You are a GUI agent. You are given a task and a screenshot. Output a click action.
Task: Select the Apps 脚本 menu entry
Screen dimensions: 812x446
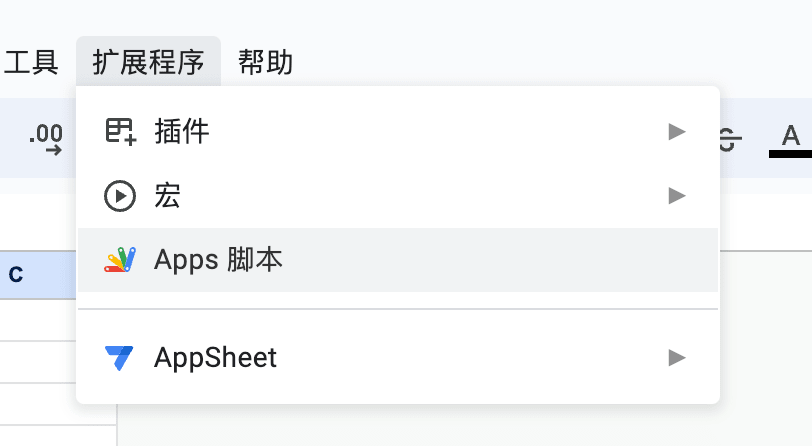click(398, 260)
